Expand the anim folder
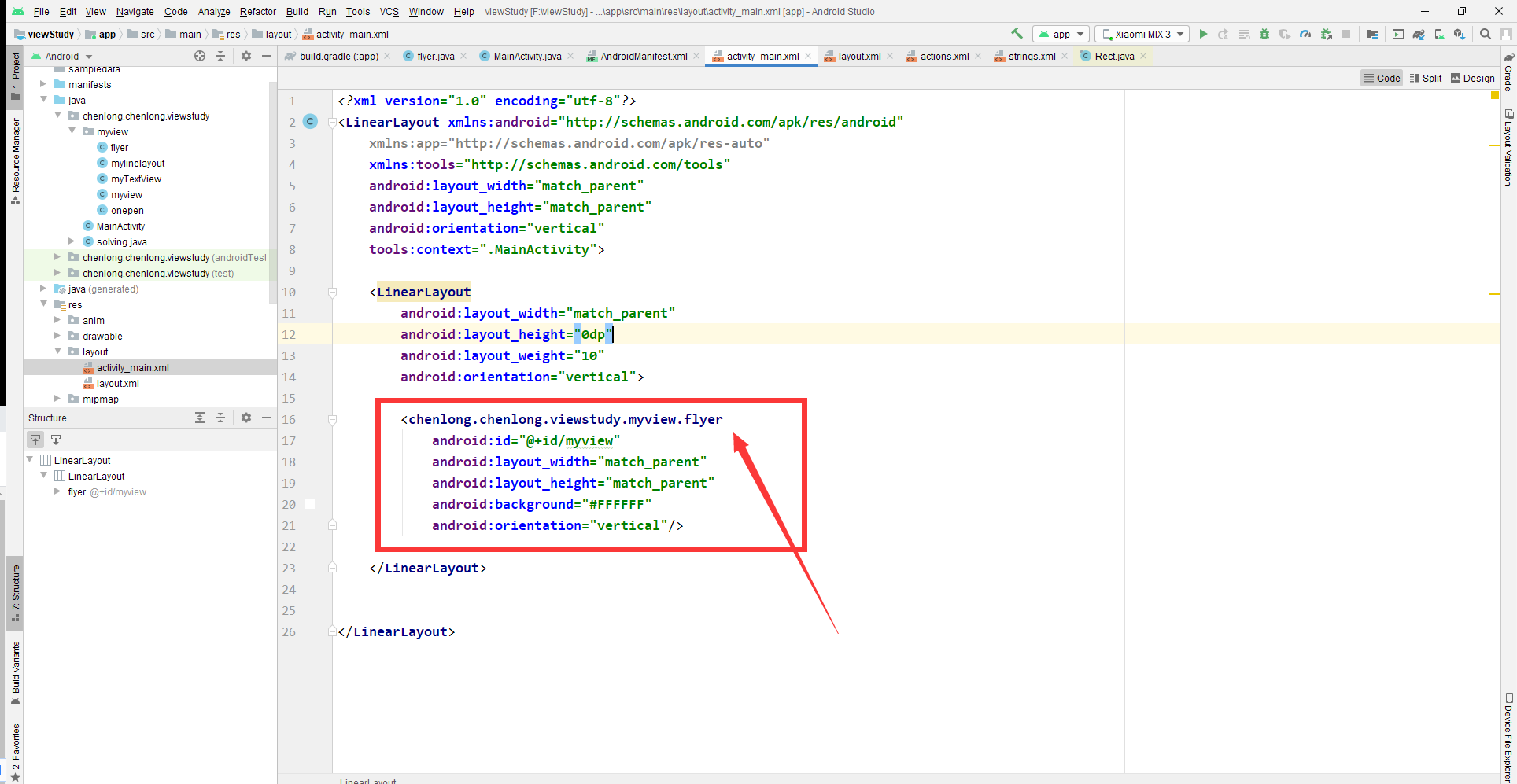1517x784 pixels. coord(57,320)
